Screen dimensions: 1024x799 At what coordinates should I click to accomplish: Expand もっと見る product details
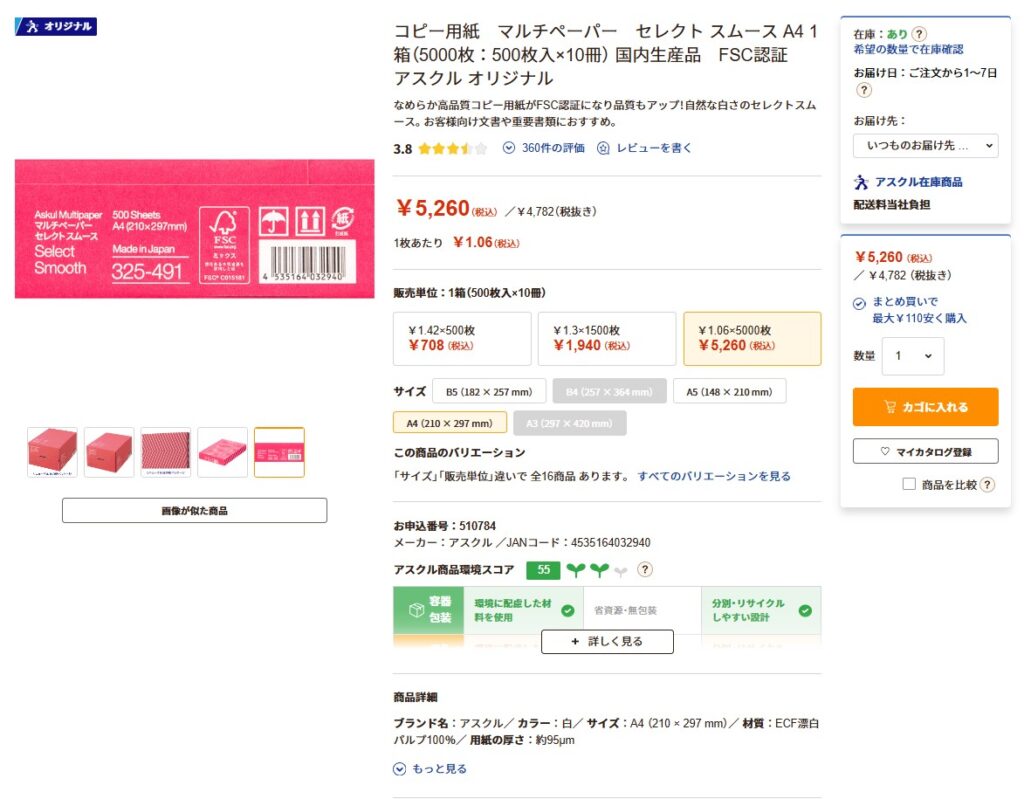[430, 769]
